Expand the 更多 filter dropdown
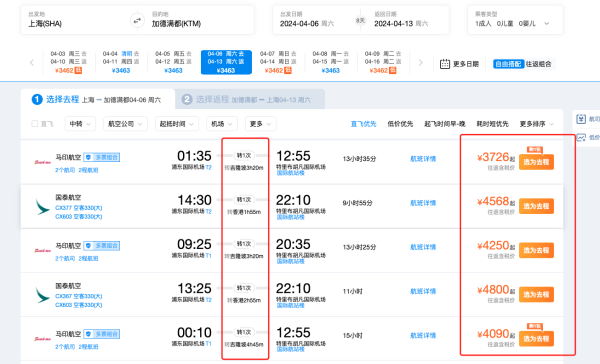The image size is (600, 364). (260, 124)
